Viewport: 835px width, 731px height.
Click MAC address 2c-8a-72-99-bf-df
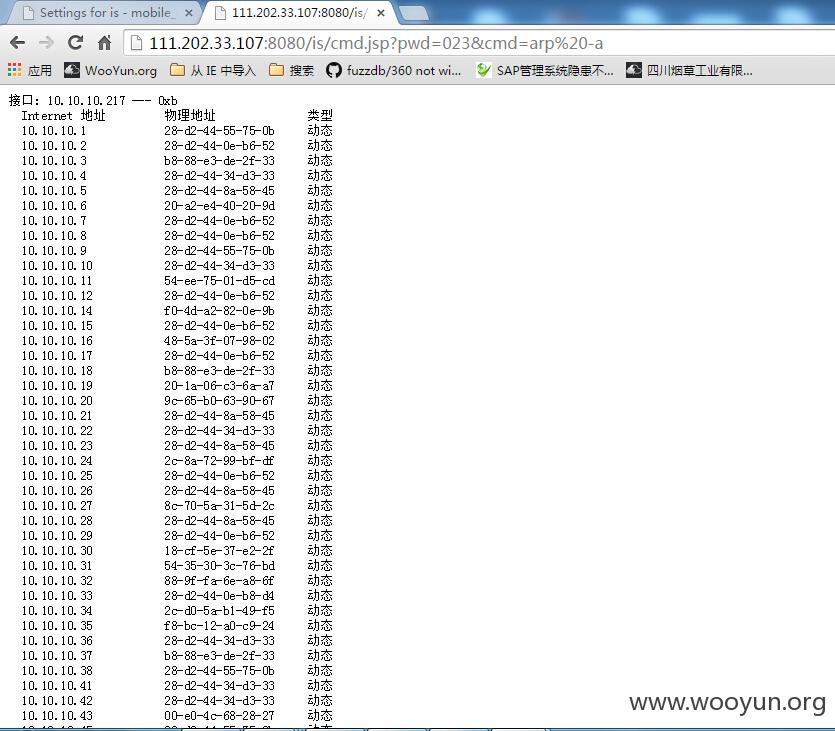[219, 461]
